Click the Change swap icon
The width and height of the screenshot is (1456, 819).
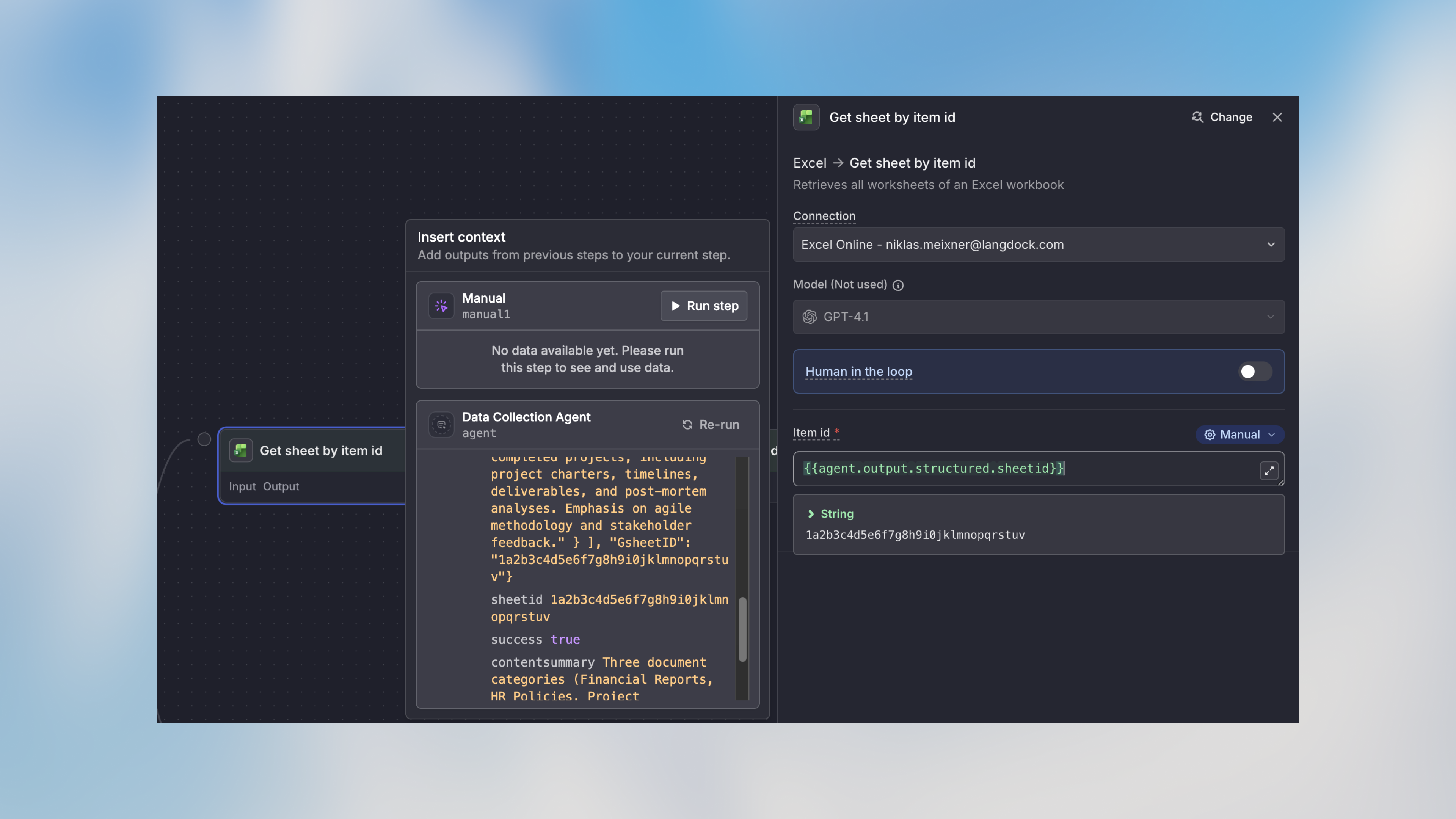(1197, 117)
